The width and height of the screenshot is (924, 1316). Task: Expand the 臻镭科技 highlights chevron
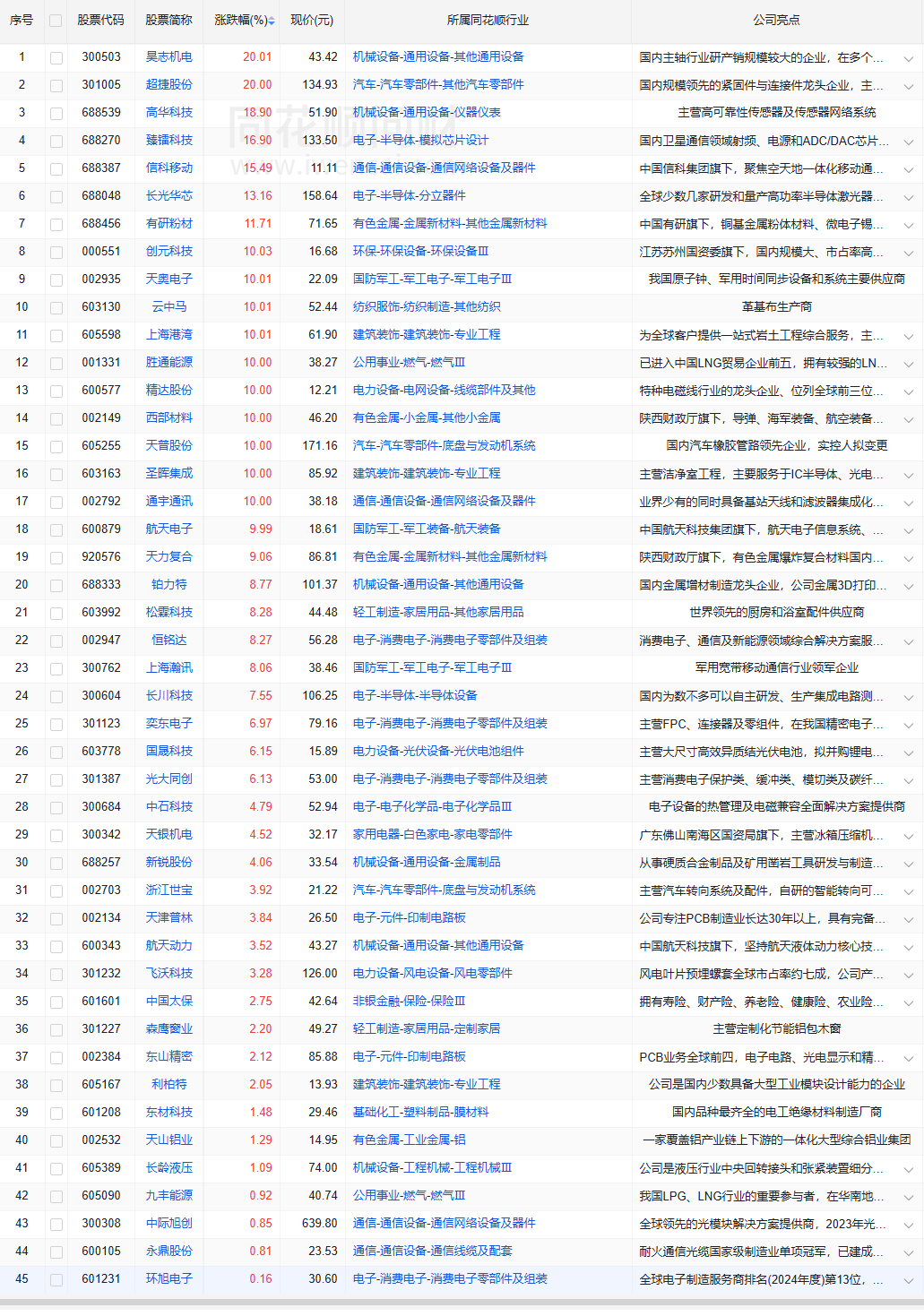coord(908,142)
